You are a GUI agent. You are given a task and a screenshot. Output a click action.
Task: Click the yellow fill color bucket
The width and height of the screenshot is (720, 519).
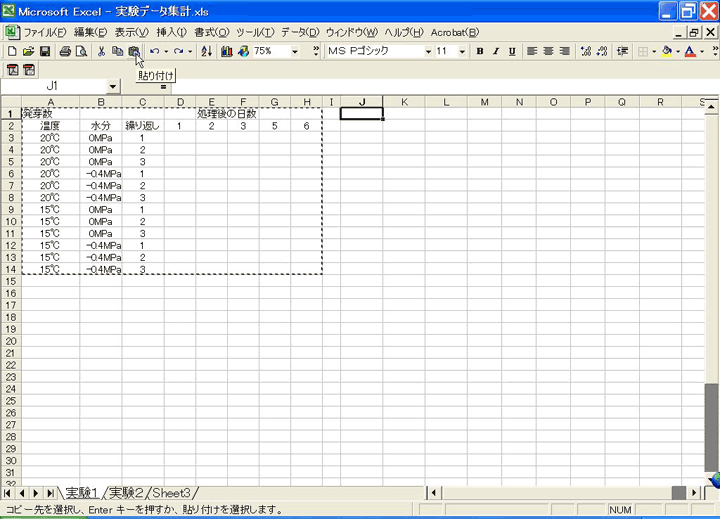666,51
